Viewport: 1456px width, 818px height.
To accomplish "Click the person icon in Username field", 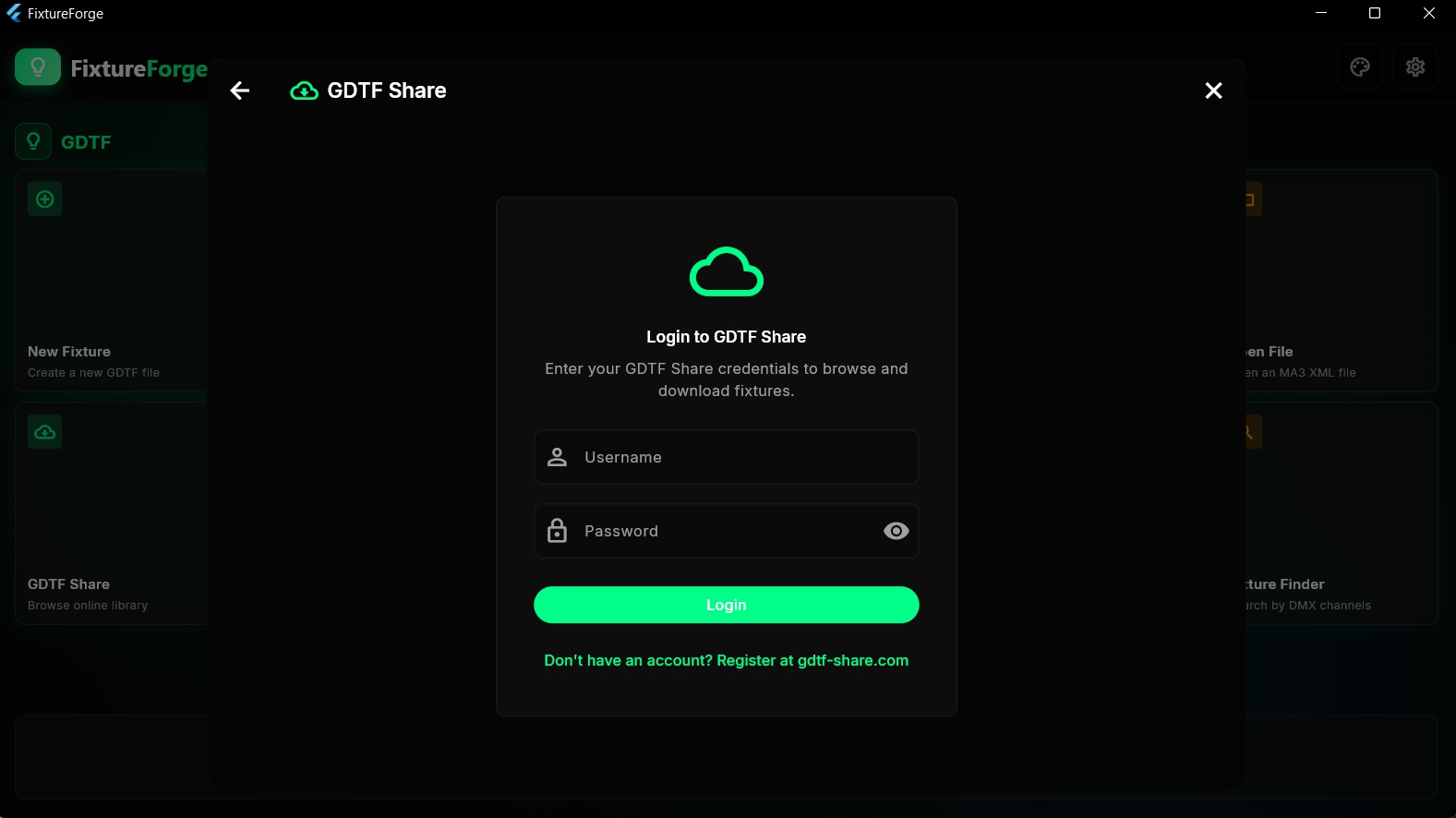I will [558, 457].
